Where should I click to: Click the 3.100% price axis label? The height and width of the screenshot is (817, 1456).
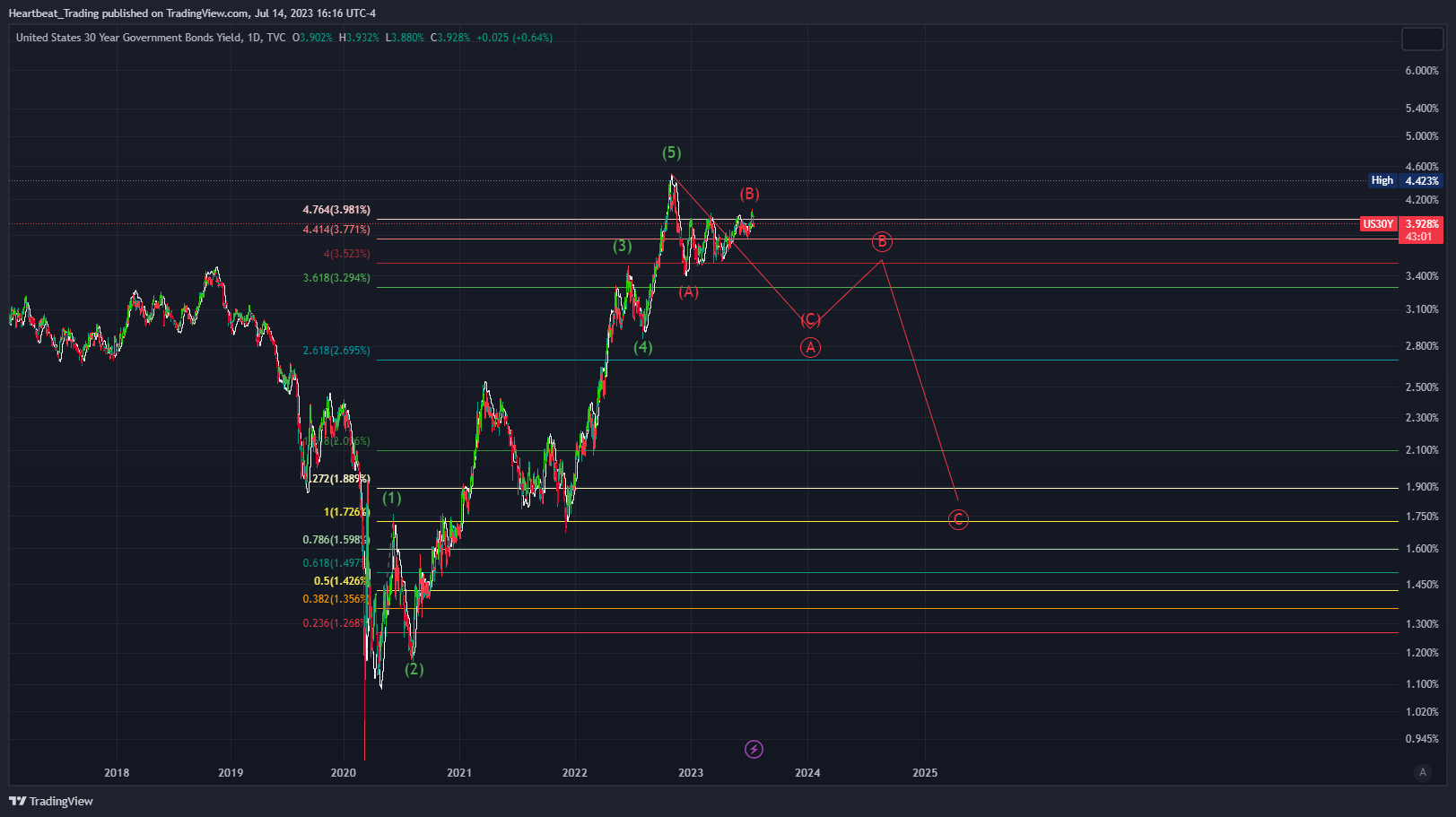click(1422, 309)
